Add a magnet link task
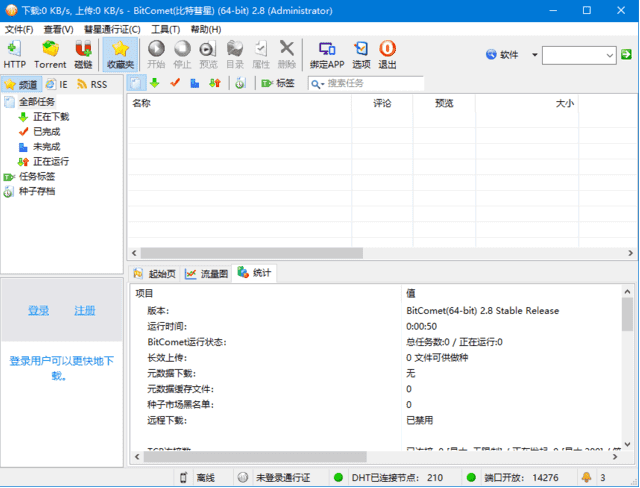 pyautogui.click(x=83, y=55)
